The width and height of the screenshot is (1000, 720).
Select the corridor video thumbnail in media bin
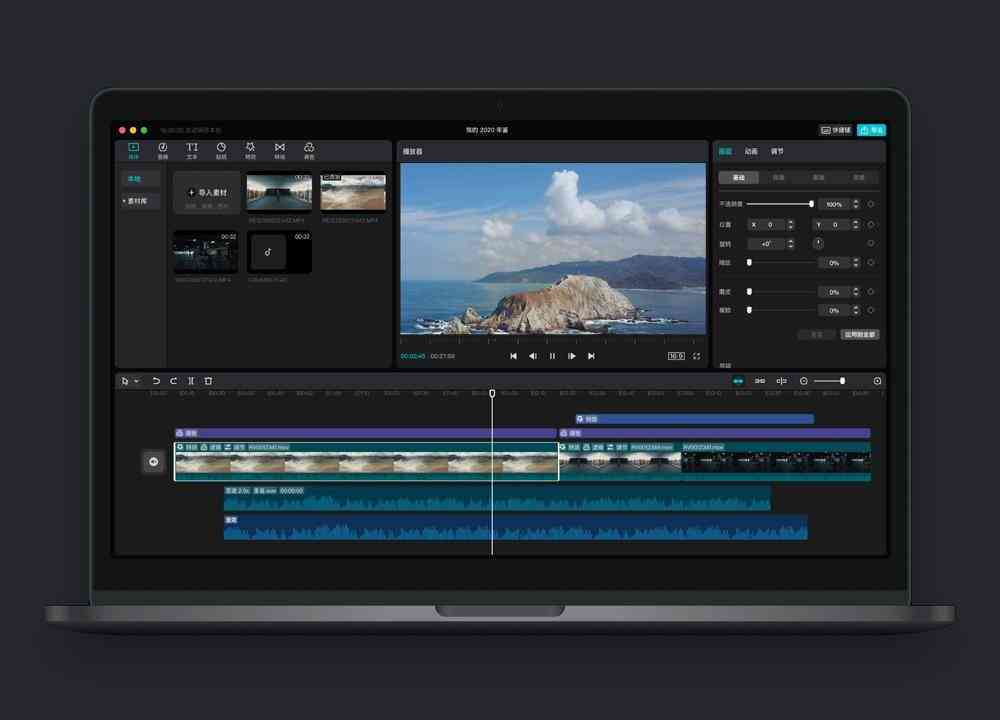tap(279, 191)
